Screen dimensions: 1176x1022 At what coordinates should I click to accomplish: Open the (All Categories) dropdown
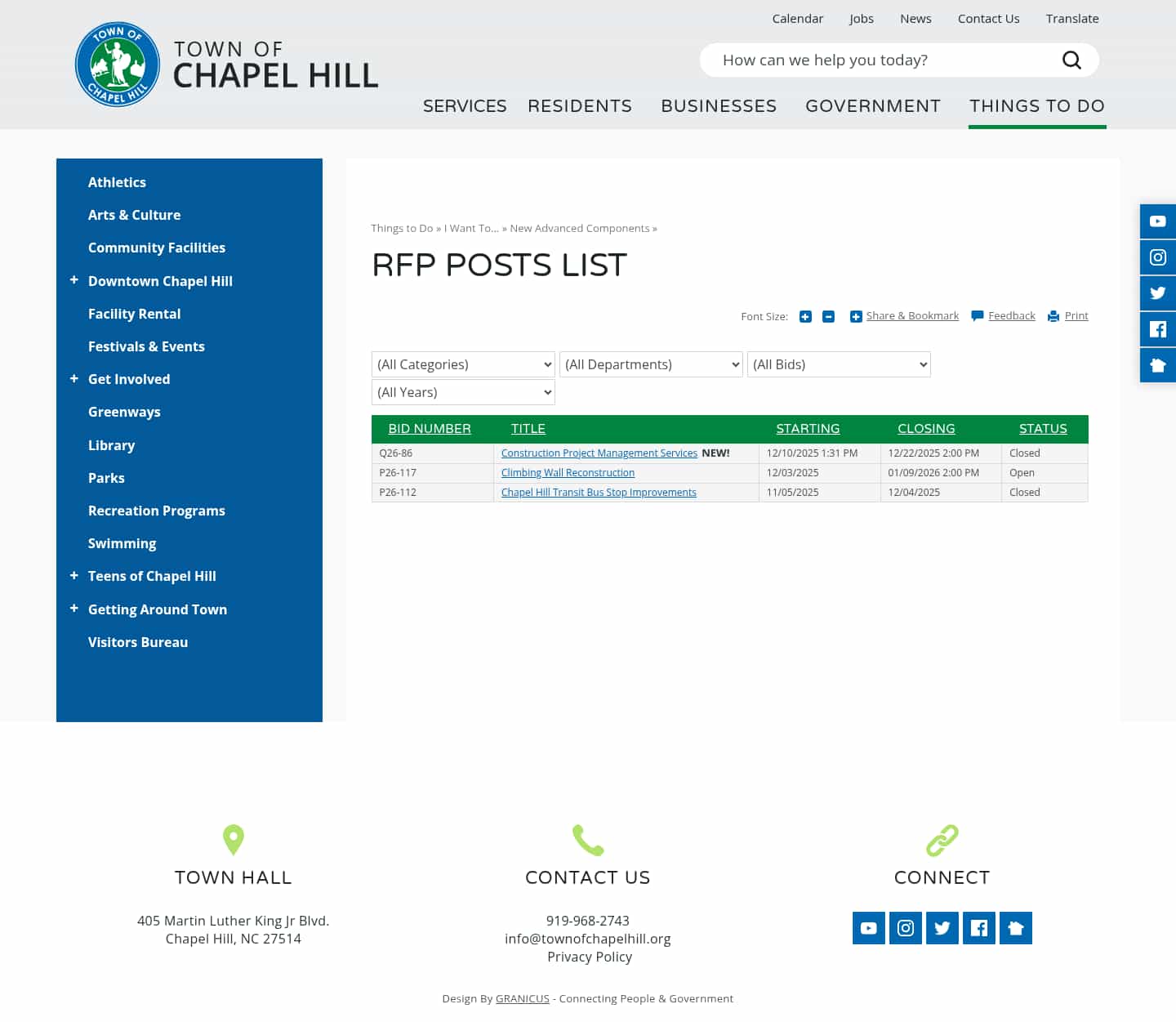(462, 364)
